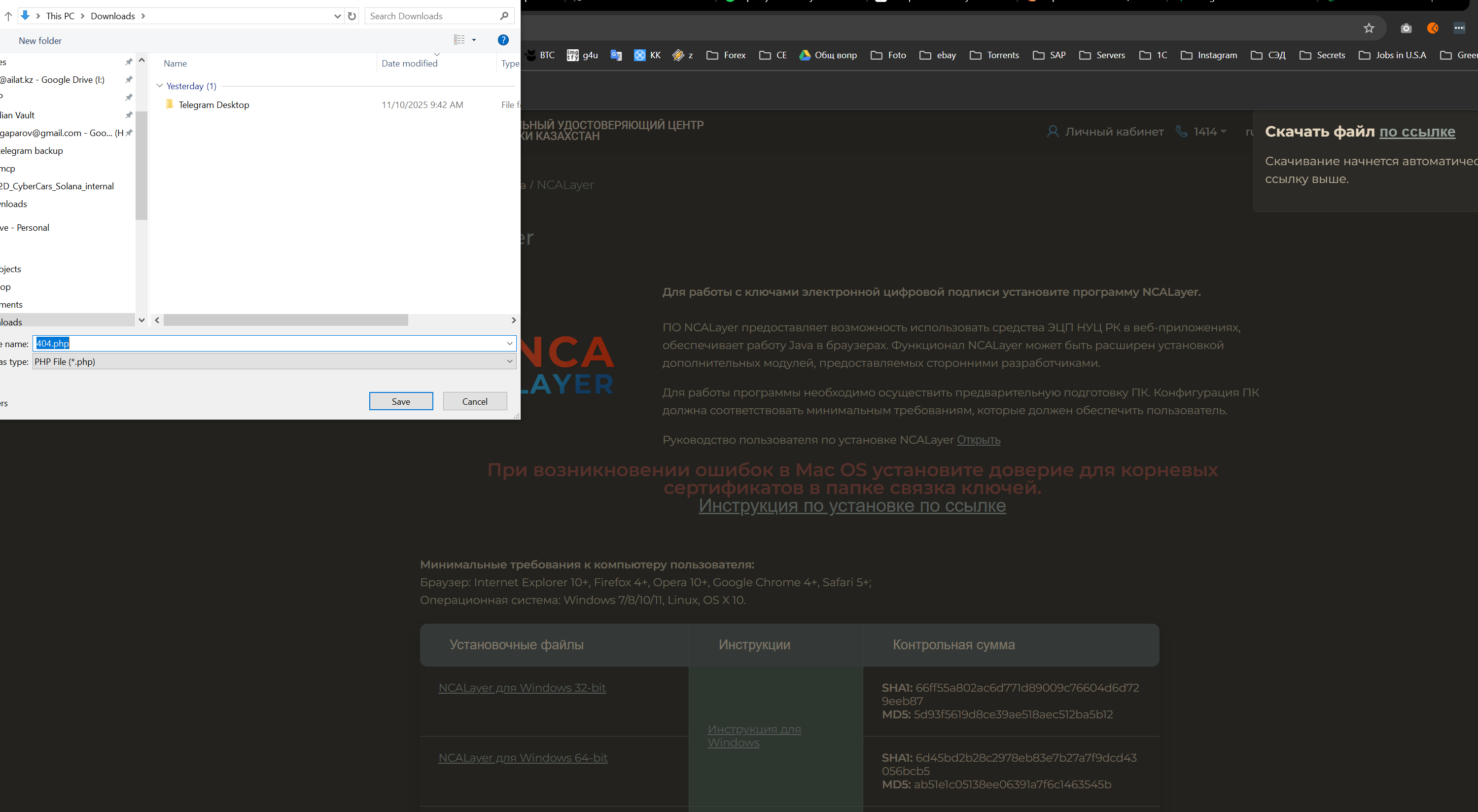Click the up arrow navigation button
This screenshot has width=1478, height=812.
pos(8,16)
